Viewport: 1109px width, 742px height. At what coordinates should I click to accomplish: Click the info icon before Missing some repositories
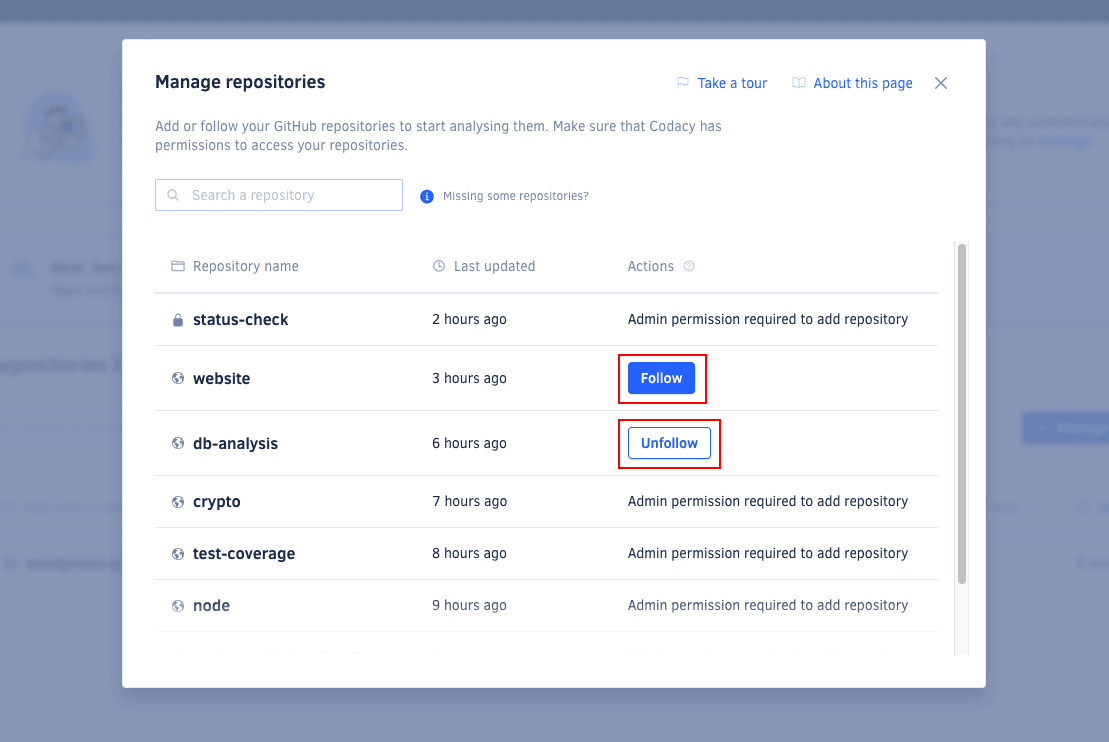point(427,196)
